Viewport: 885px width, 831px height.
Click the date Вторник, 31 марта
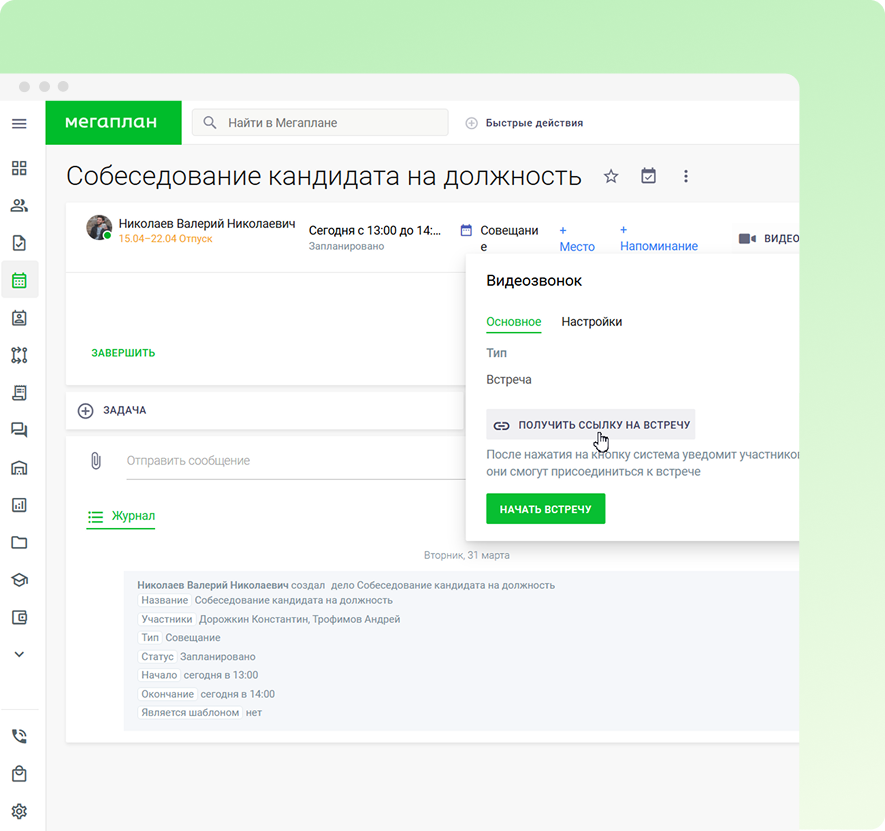tap(466, 556)
